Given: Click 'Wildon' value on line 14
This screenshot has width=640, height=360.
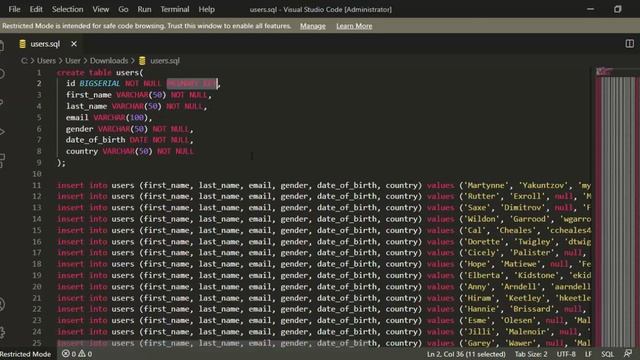Looking at the screenshot, I should pos(481,219).
